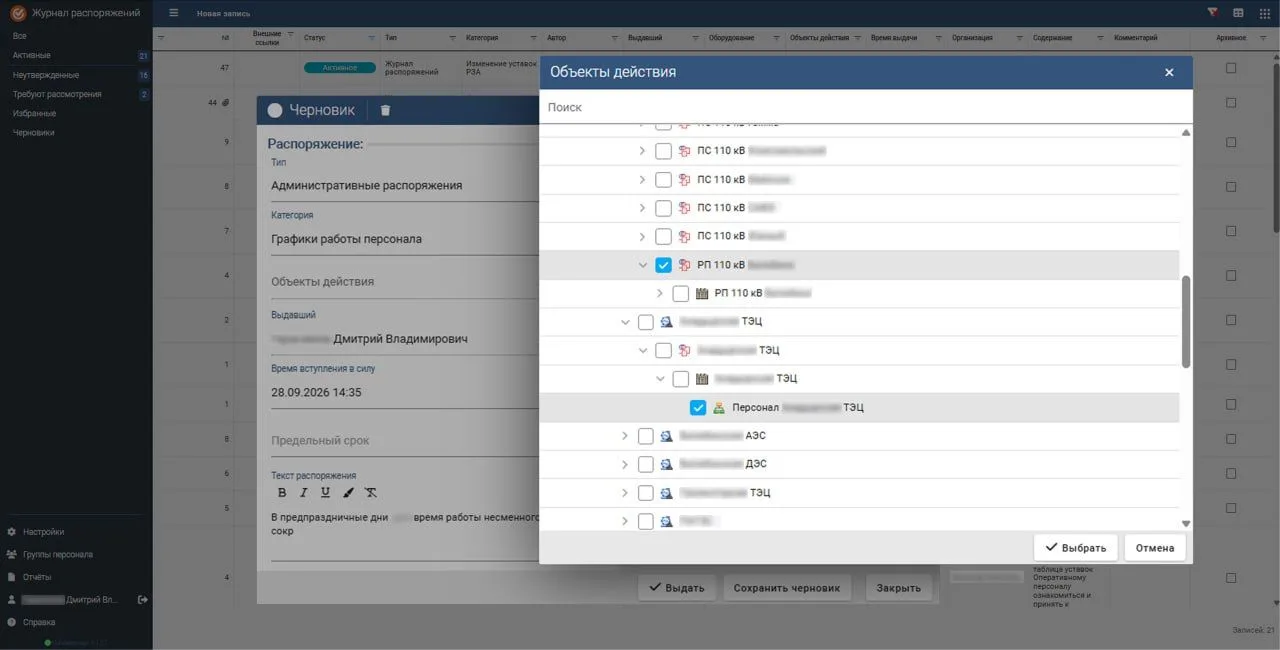Click the object tree vertical scrollbar thumb
1280x650 pixels.
(1186, 322)
